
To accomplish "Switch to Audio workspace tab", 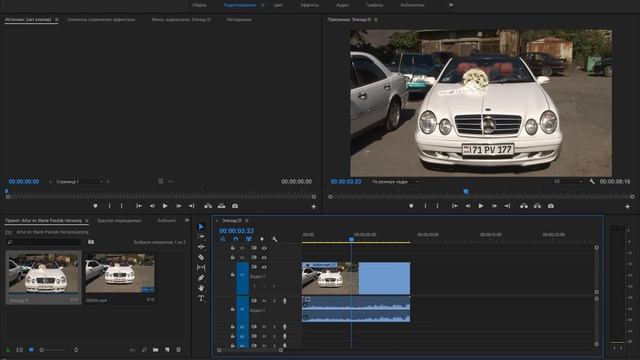I will tap(342, 5).
